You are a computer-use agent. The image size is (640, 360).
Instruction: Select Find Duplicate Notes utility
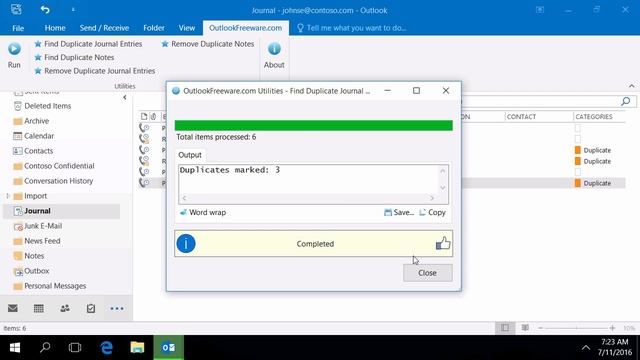tap(74, 57)
